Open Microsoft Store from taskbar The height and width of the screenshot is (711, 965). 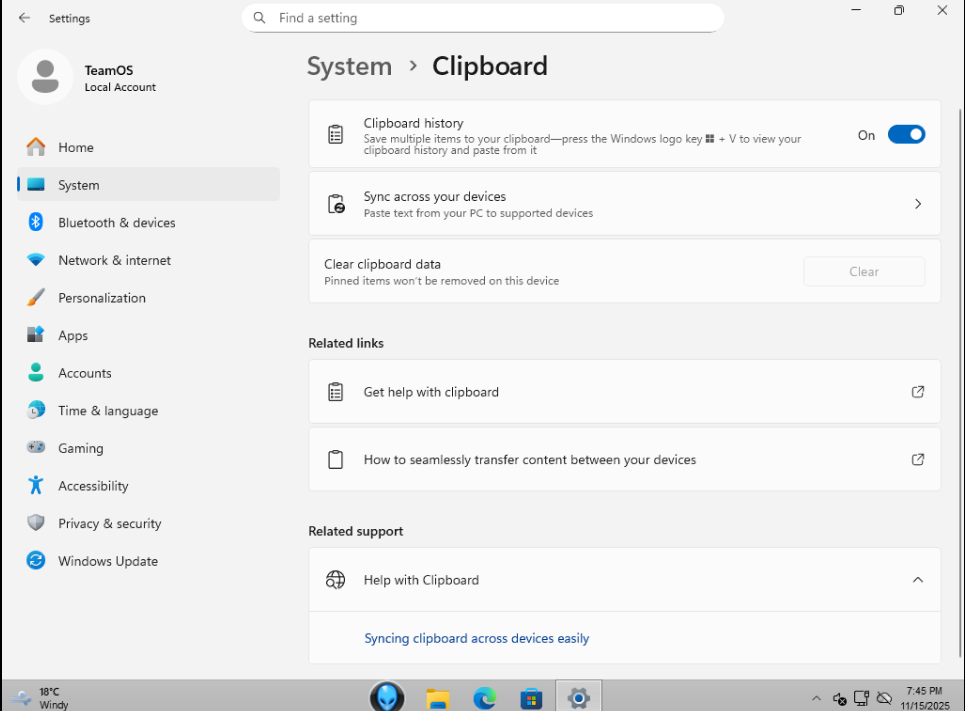tap(531, 699)
